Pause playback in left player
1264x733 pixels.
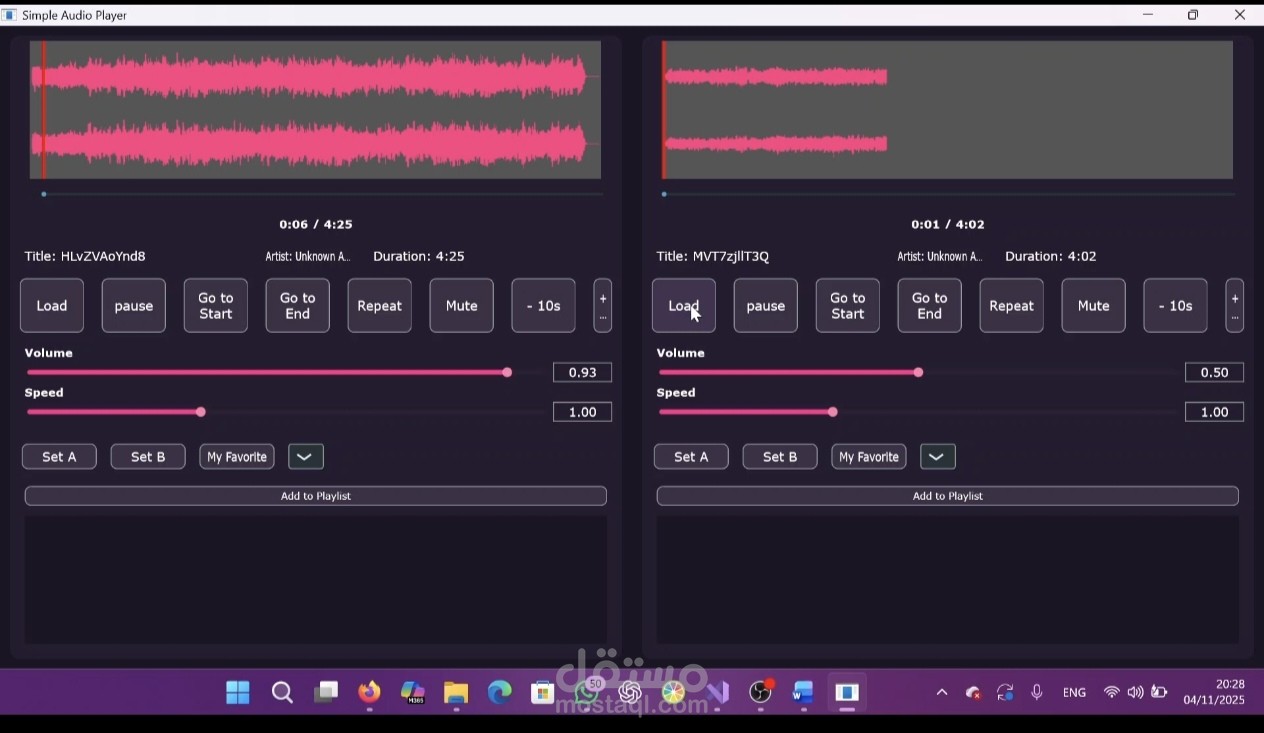tap(134, 306)
